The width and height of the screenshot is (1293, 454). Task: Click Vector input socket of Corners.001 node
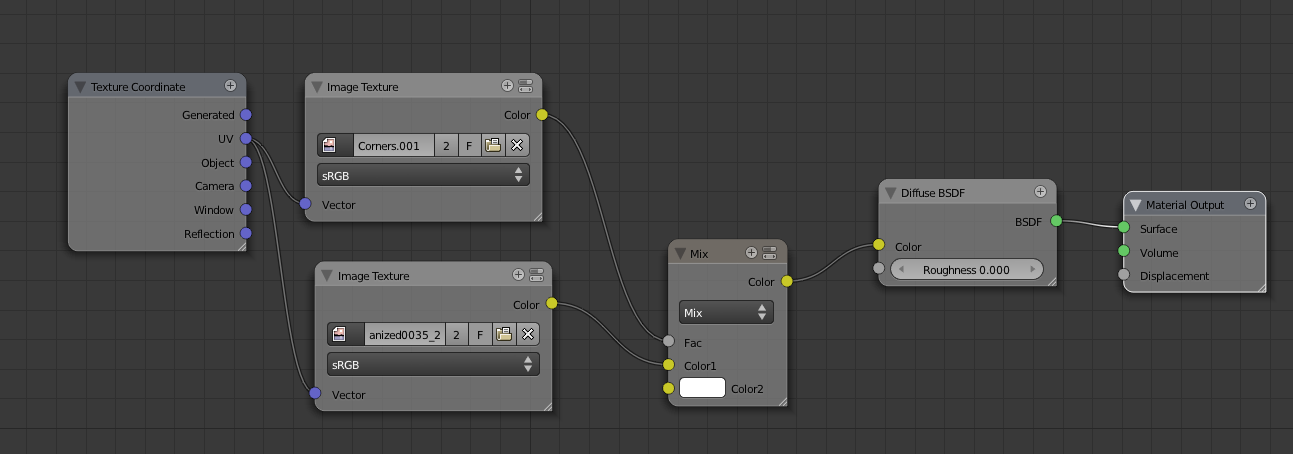pos(305,205)
